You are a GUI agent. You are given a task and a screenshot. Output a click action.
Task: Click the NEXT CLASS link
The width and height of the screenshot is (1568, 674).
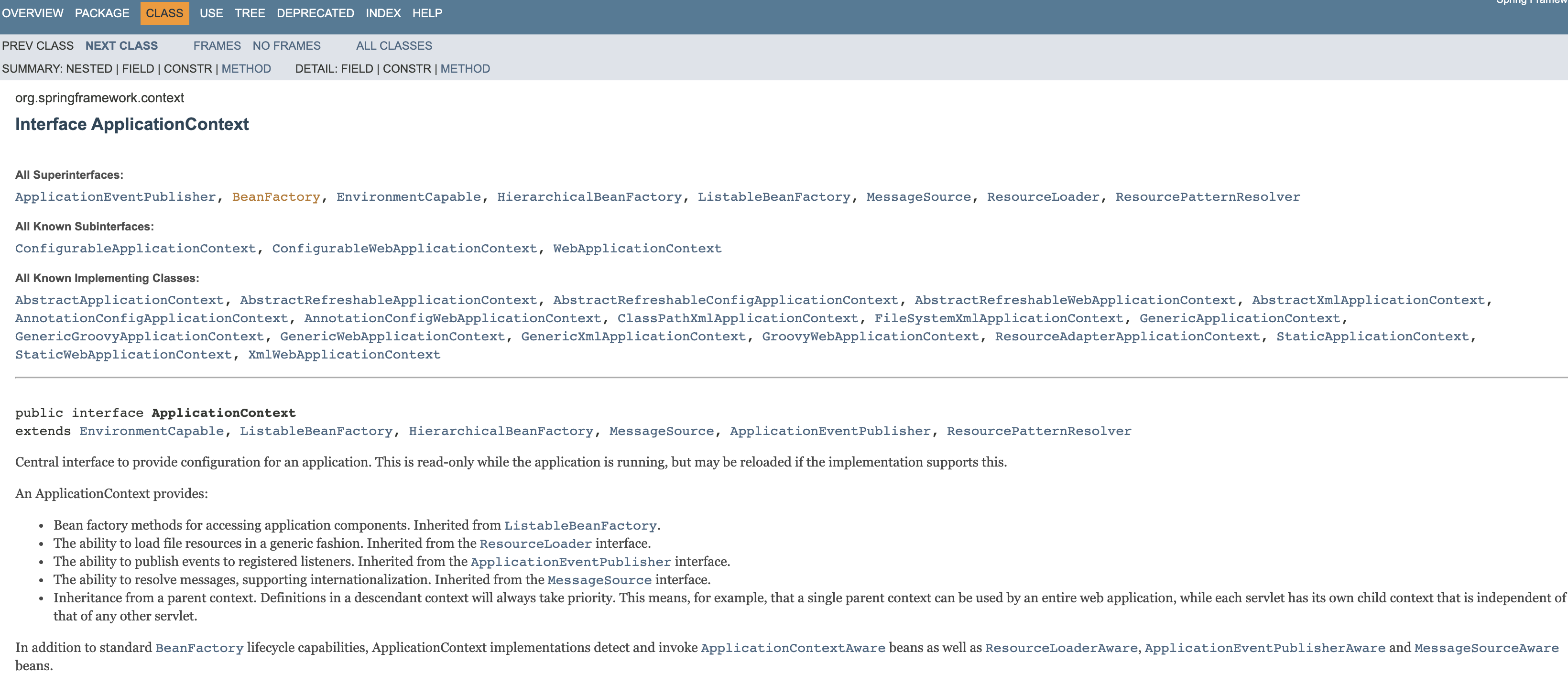coord(121,46)
